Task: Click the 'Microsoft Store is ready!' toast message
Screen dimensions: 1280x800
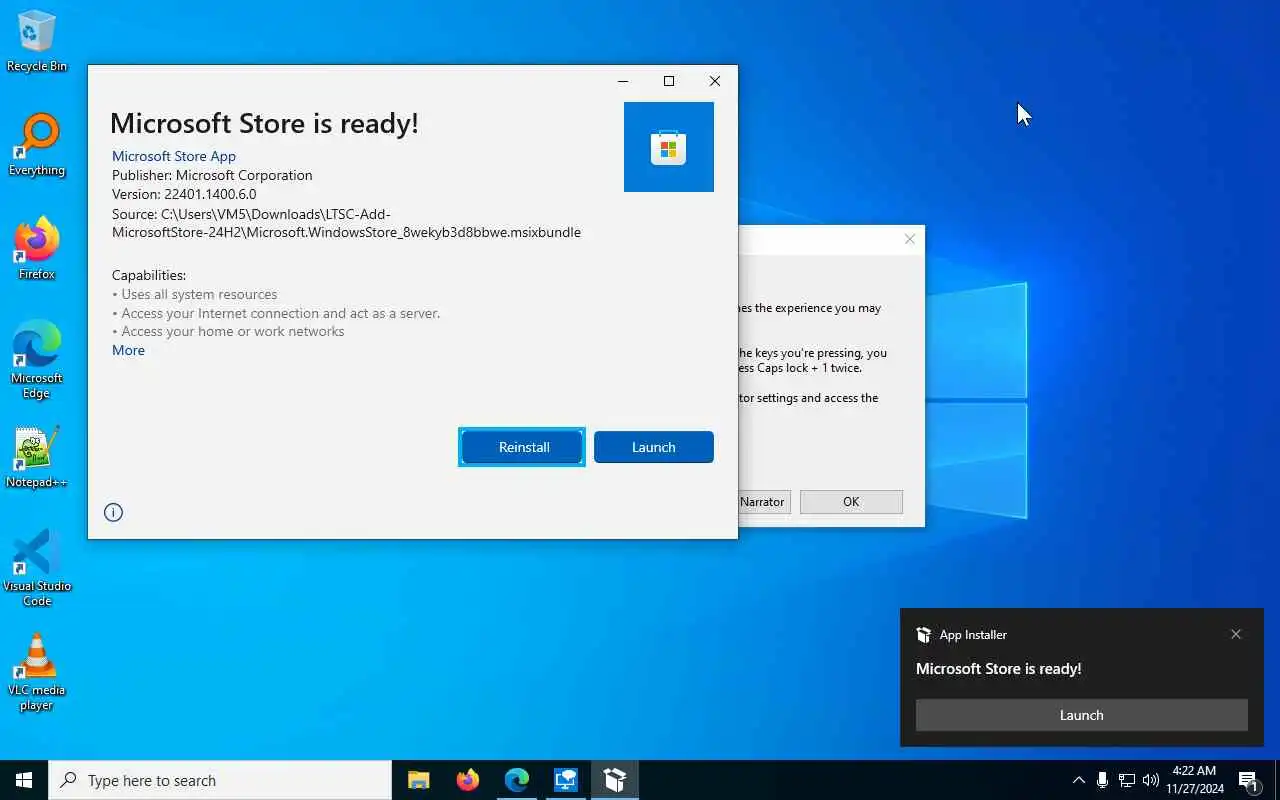Action: [x=998, y=669]
